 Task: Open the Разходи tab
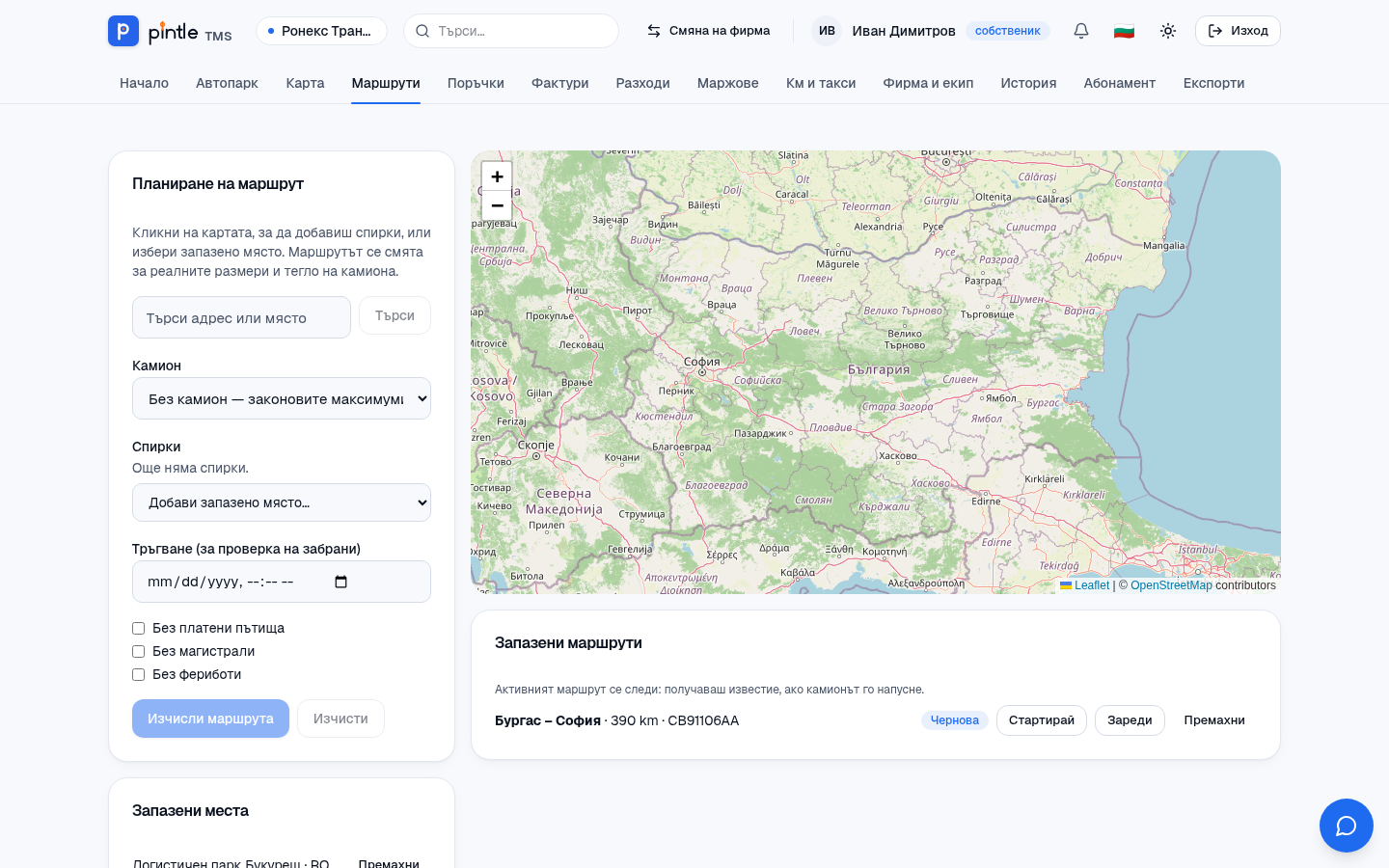(x=642, y=83)
